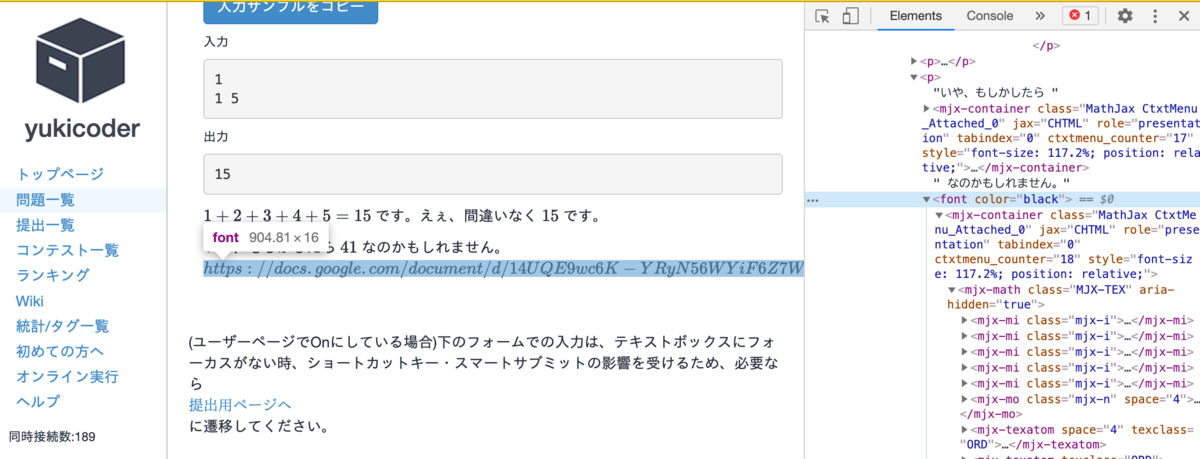Open トップページ in the sidebar
The height and width of the screenshot is (459, 1200).
[x=60, y=174]
